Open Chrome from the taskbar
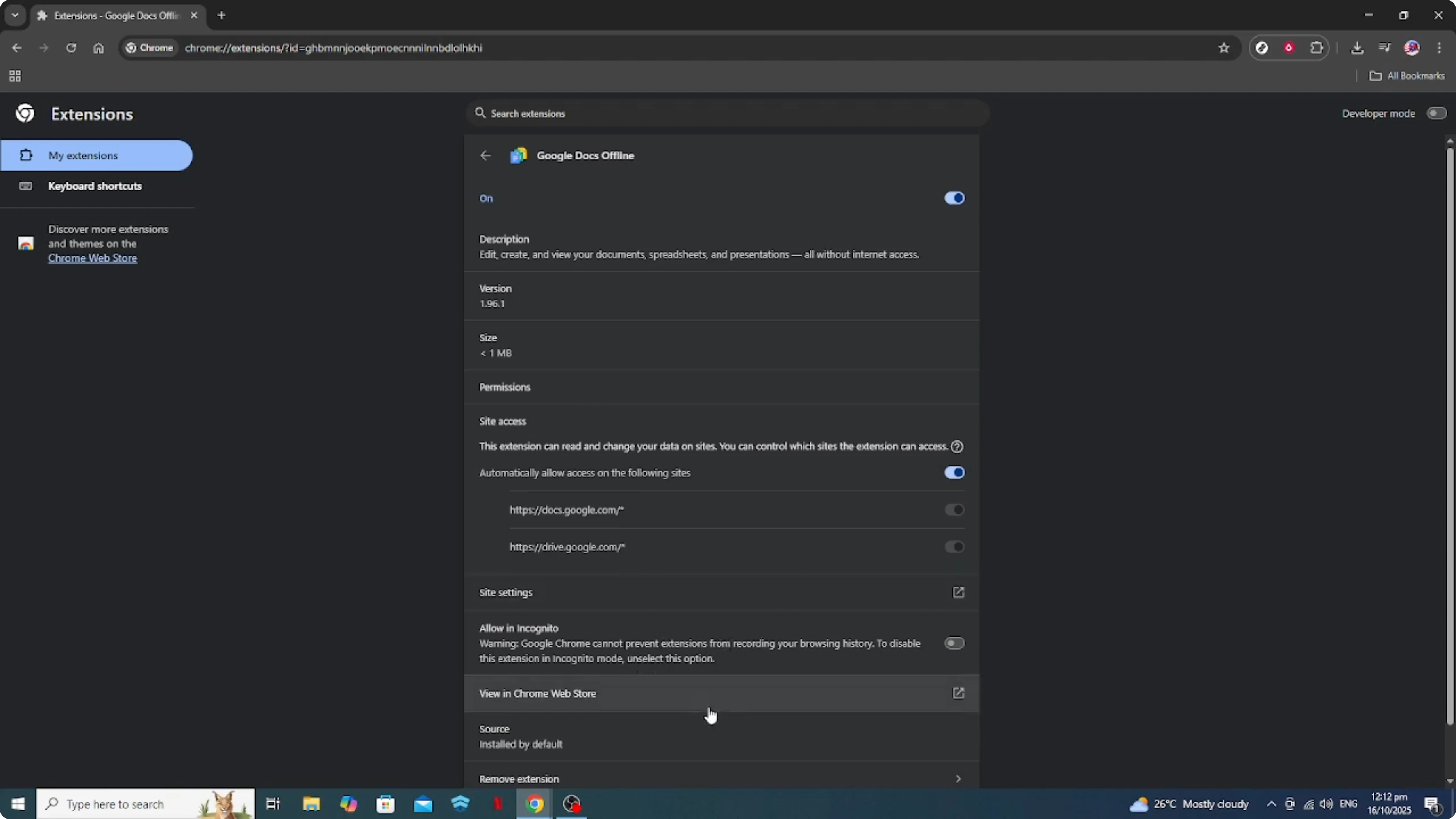1456x819 pixels. (x=535, y=804)
